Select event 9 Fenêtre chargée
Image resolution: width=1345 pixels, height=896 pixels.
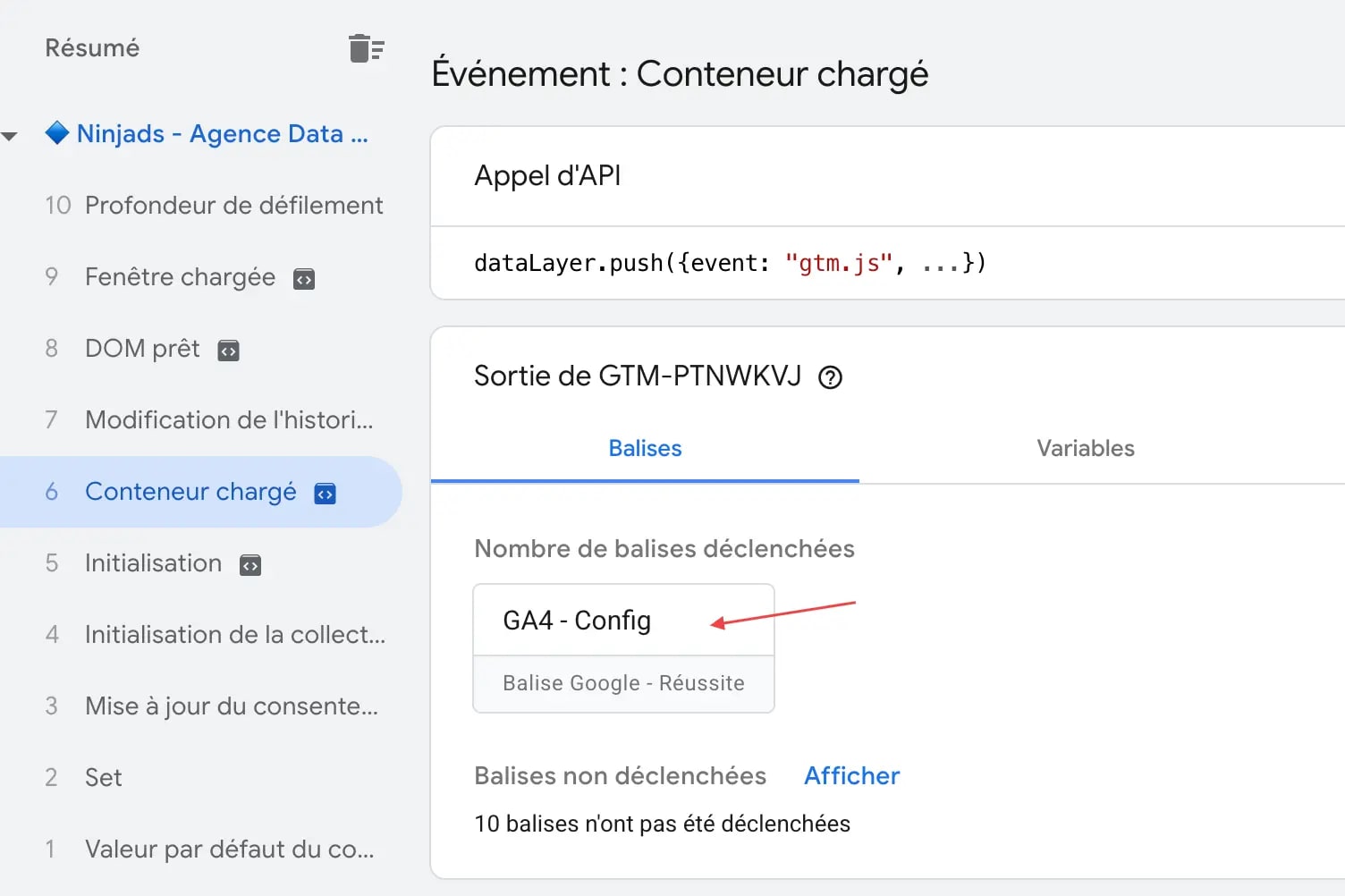click(x=180, y=278)
